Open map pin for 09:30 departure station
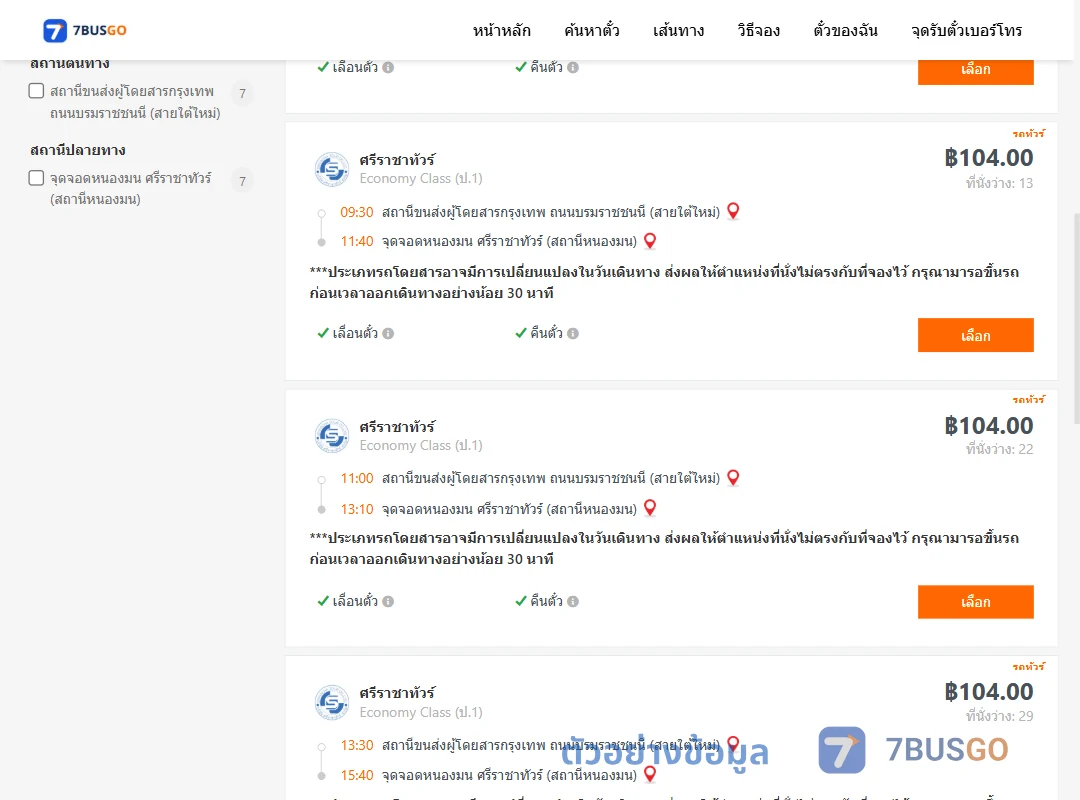1080x800 pixels. pos(733,211)
